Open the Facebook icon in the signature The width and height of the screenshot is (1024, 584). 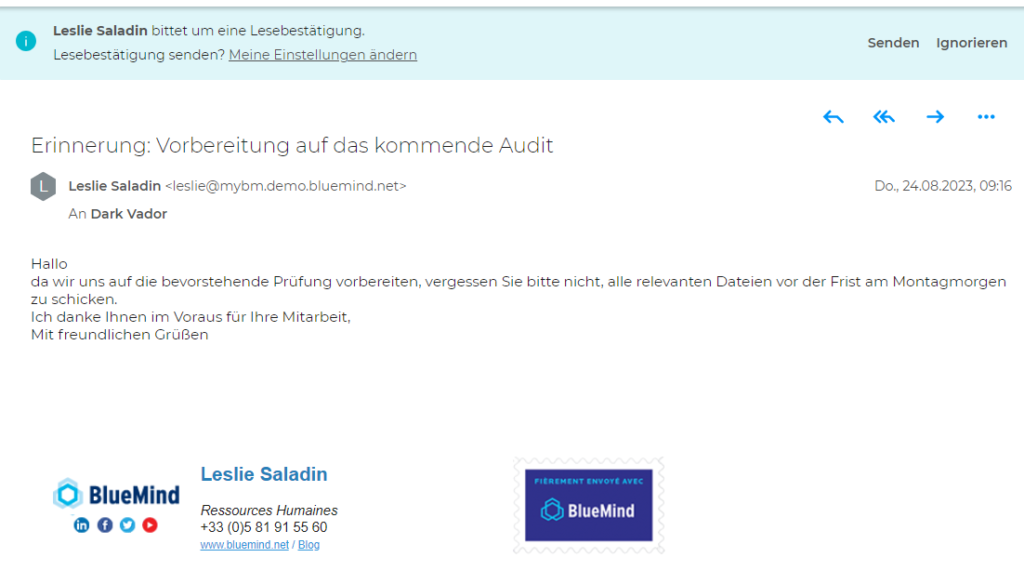[105, 525]
